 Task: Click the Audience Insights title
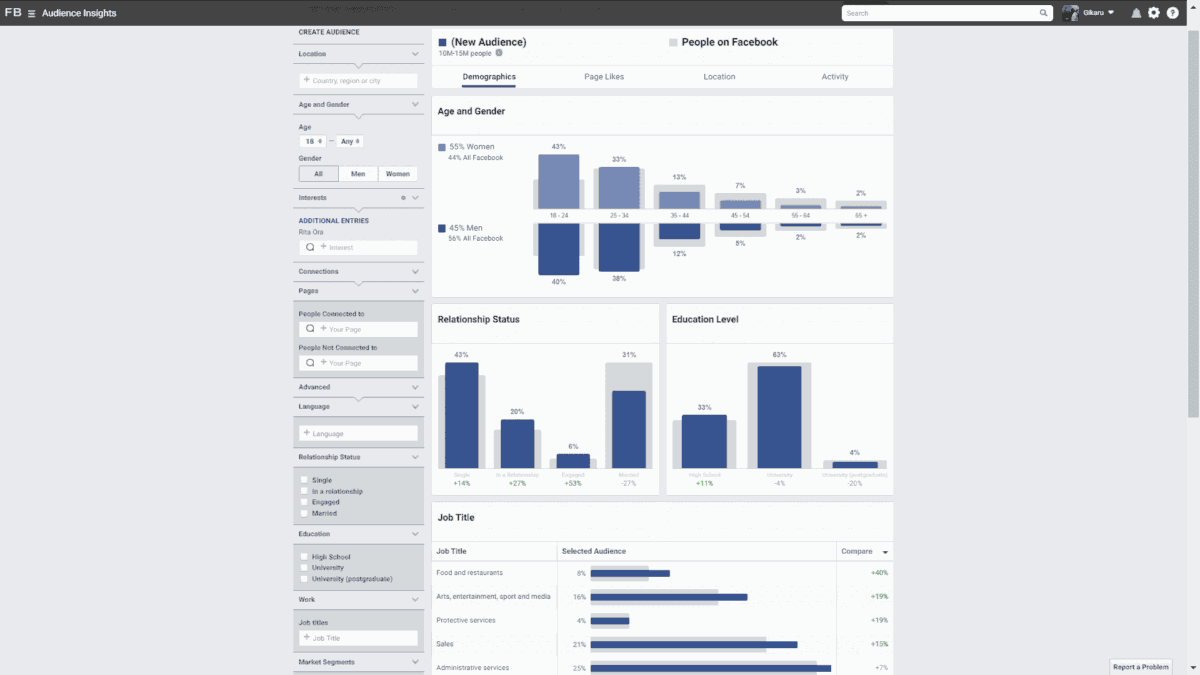[79, 13]
